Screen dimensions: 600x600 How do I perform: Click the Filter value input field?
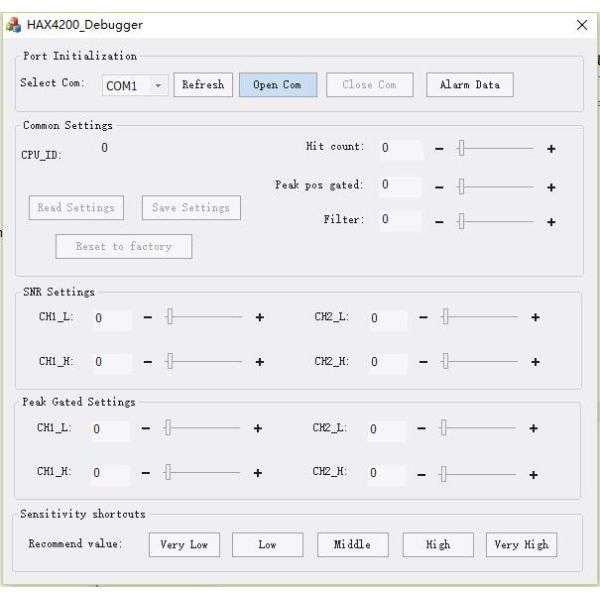(401, 220)
